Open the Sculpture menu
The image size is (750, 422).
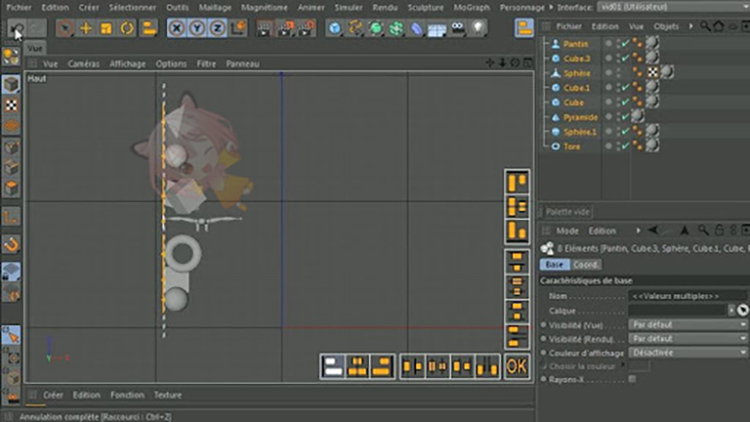pyautogui.click(x=426, y=8)
